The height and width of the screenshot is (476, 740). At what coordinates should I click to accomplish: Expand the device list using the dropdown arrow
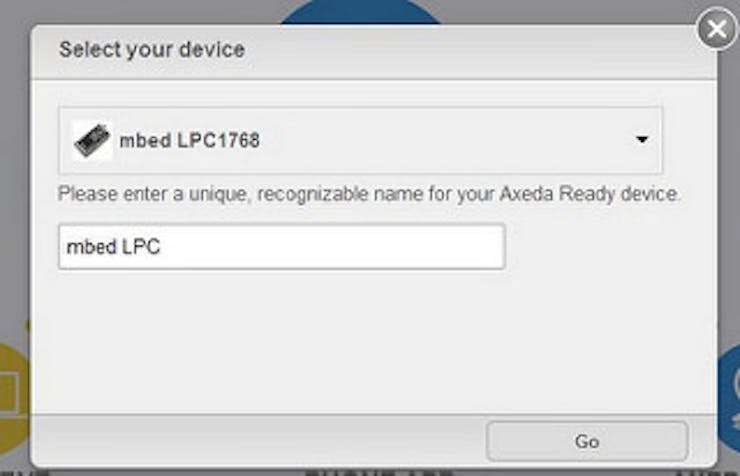point(642,140)
